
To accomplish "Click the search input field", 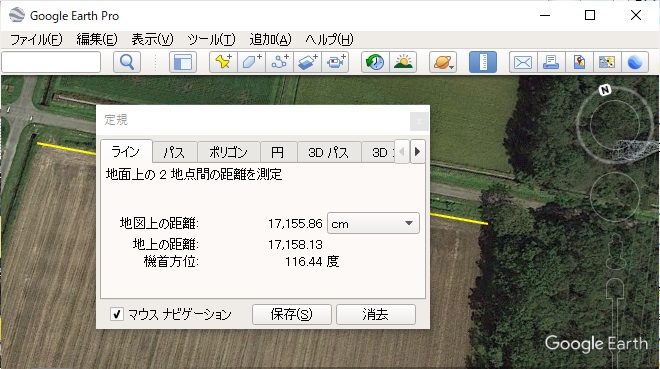I will 51,62.
